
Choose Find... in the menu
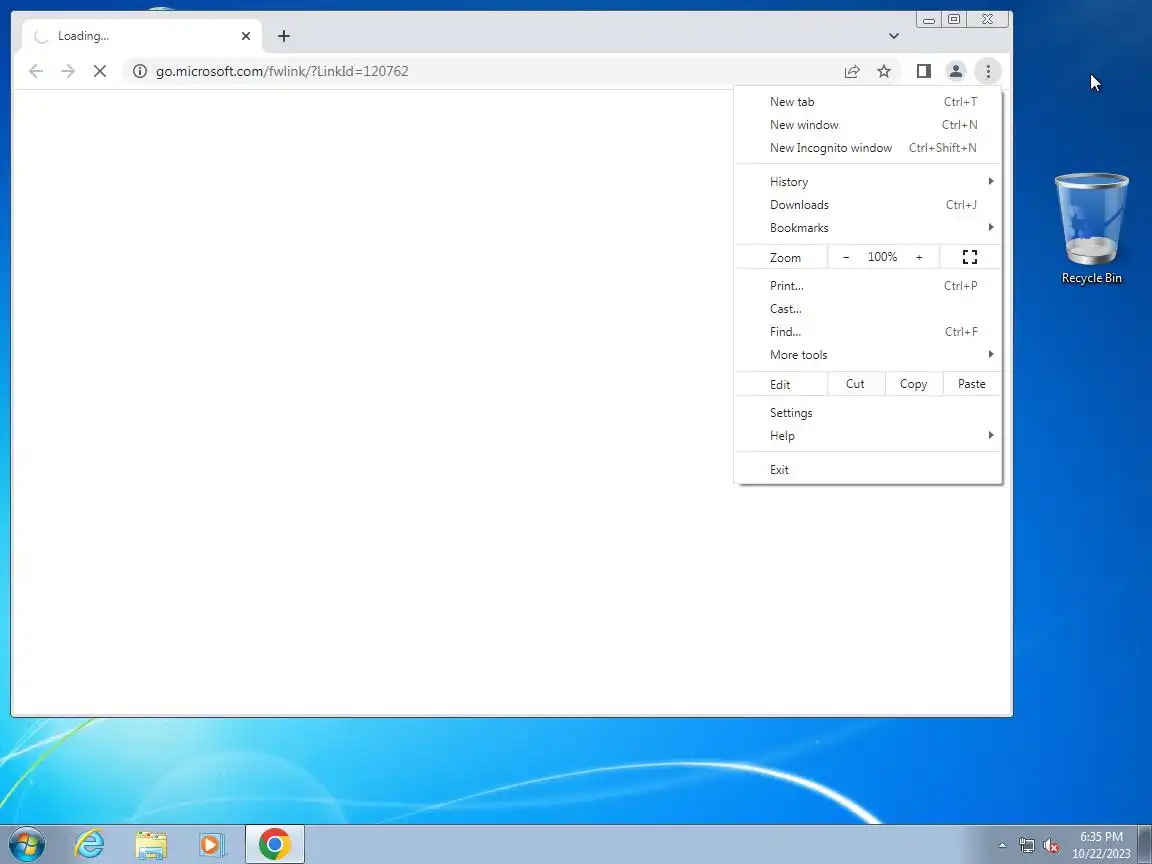[x=868, y=332]
